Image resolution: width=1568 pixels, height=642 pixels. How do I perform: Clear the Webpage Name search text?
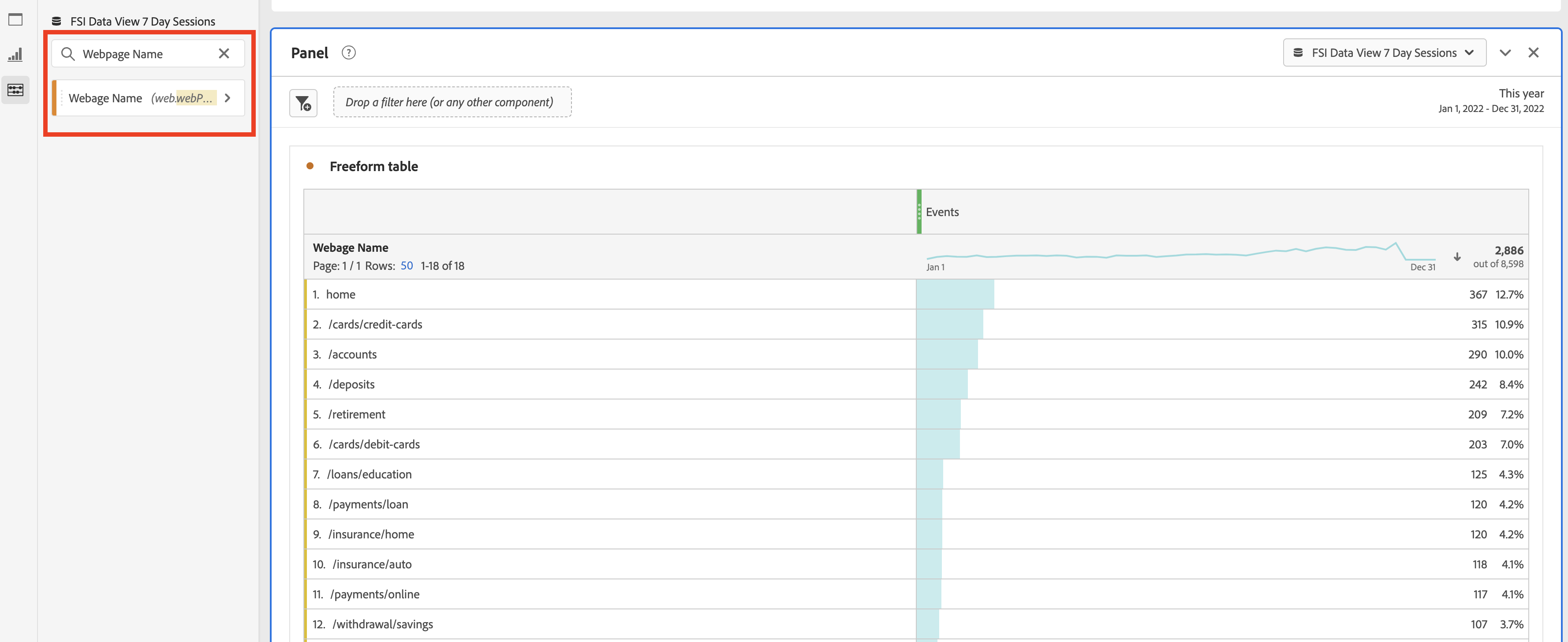[x=224, y=53]
